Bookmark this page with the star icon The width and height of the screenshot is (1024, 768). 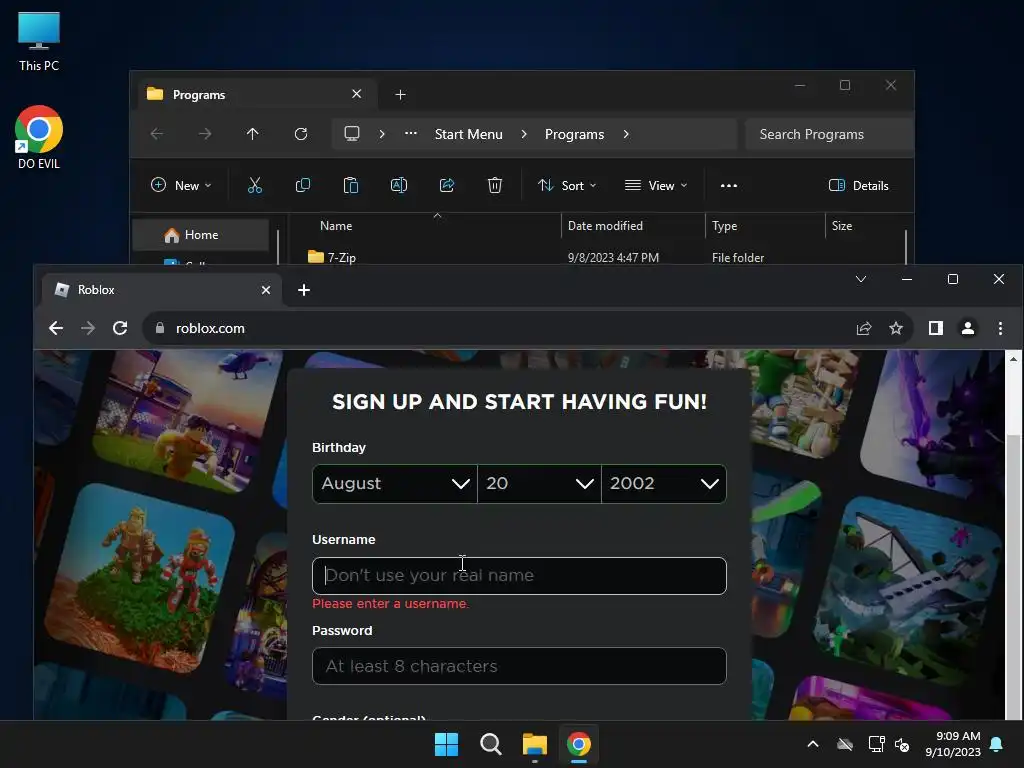point(896,328)
